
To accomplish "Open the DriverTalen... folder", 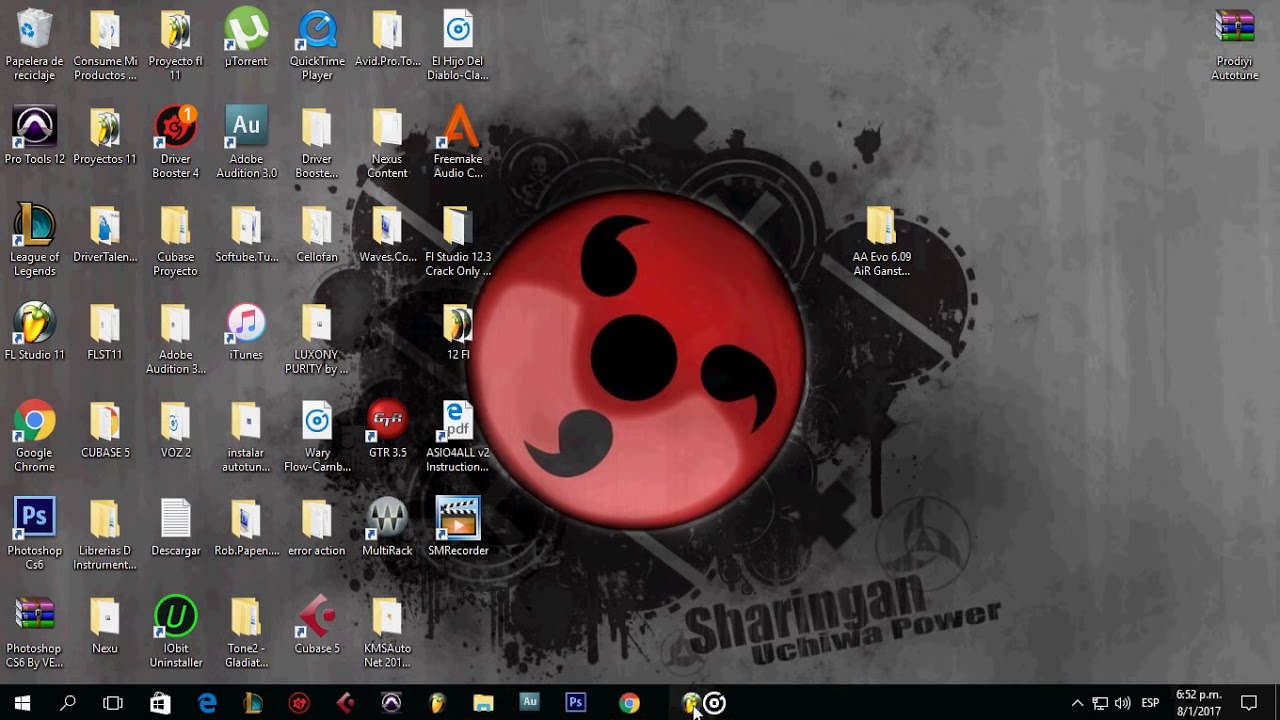I will click(x=105, y=234).
